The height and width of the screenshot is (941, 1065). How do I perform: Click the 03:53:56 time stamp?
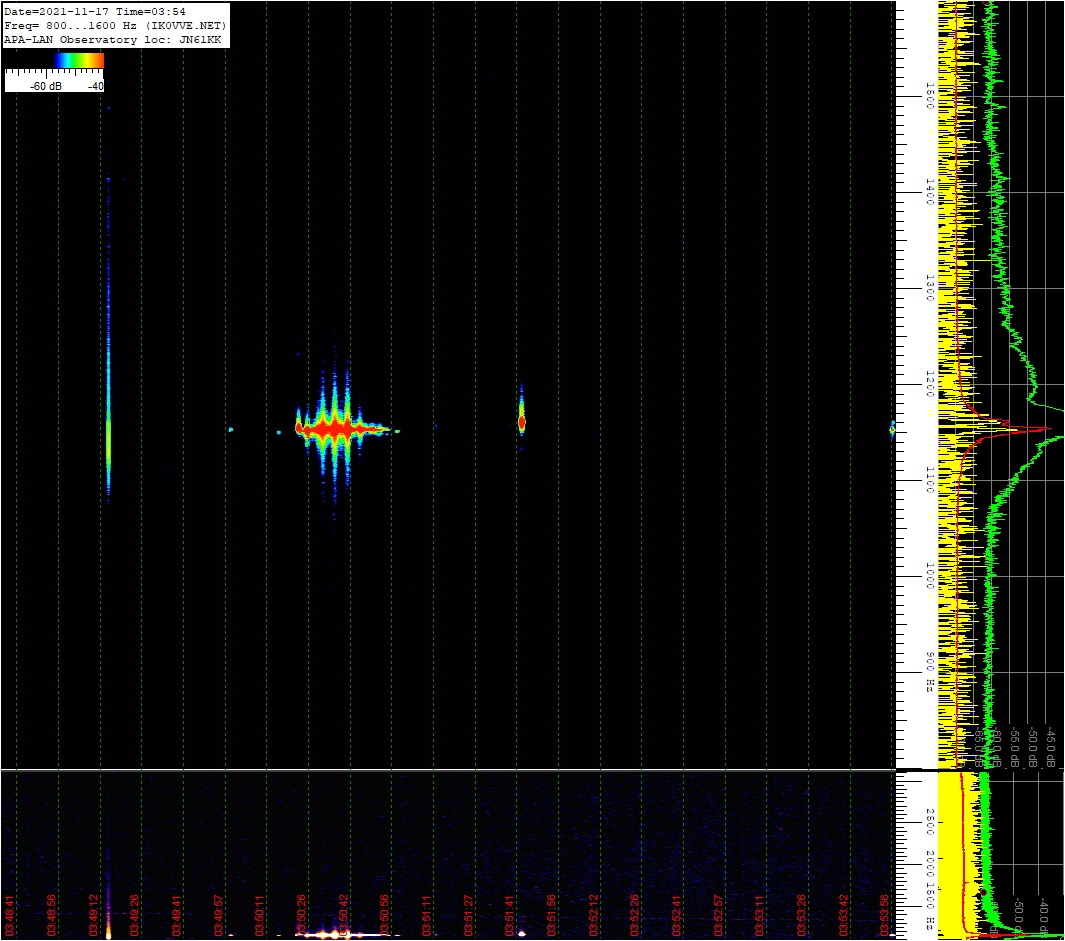click(884, 915)
